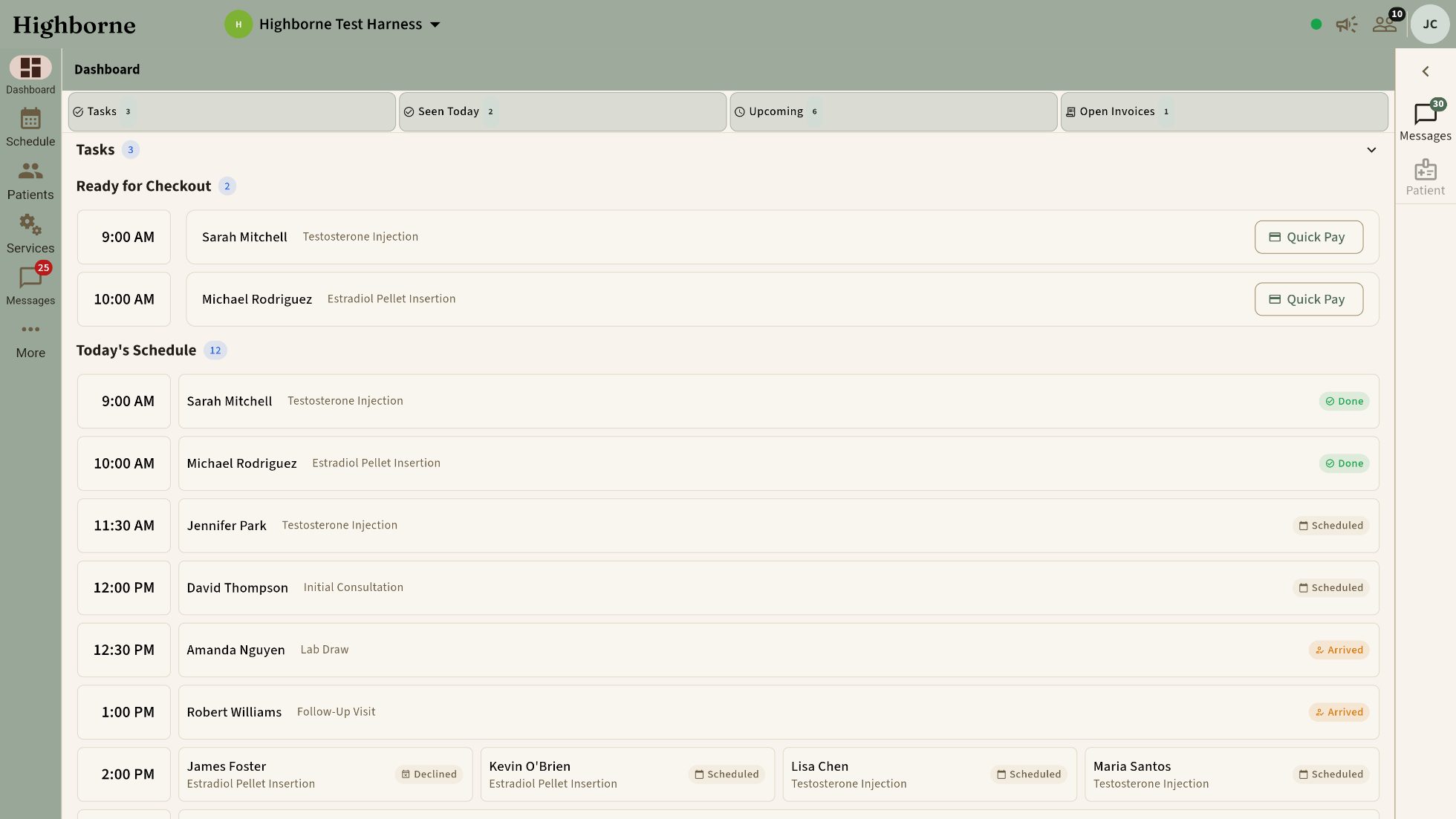Click the Highborne logo
Viewport: 1456px width, 819px height.
[x=74, y=25]
